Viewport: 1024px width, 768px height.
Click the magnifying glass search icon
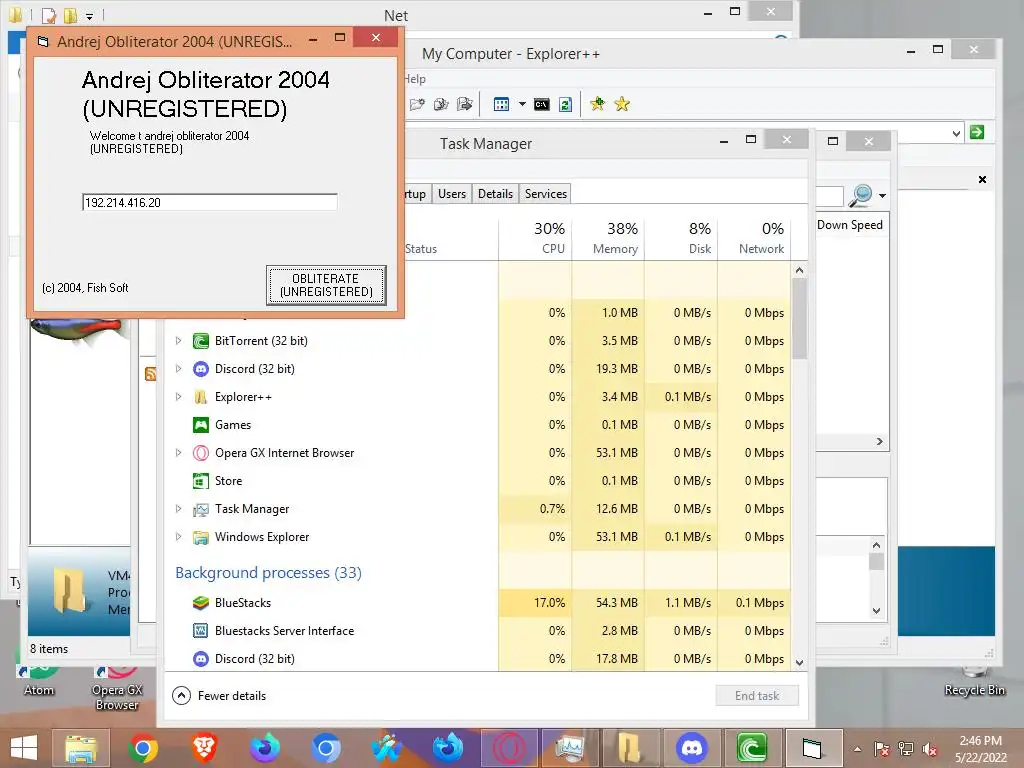(x=861, y=195)
